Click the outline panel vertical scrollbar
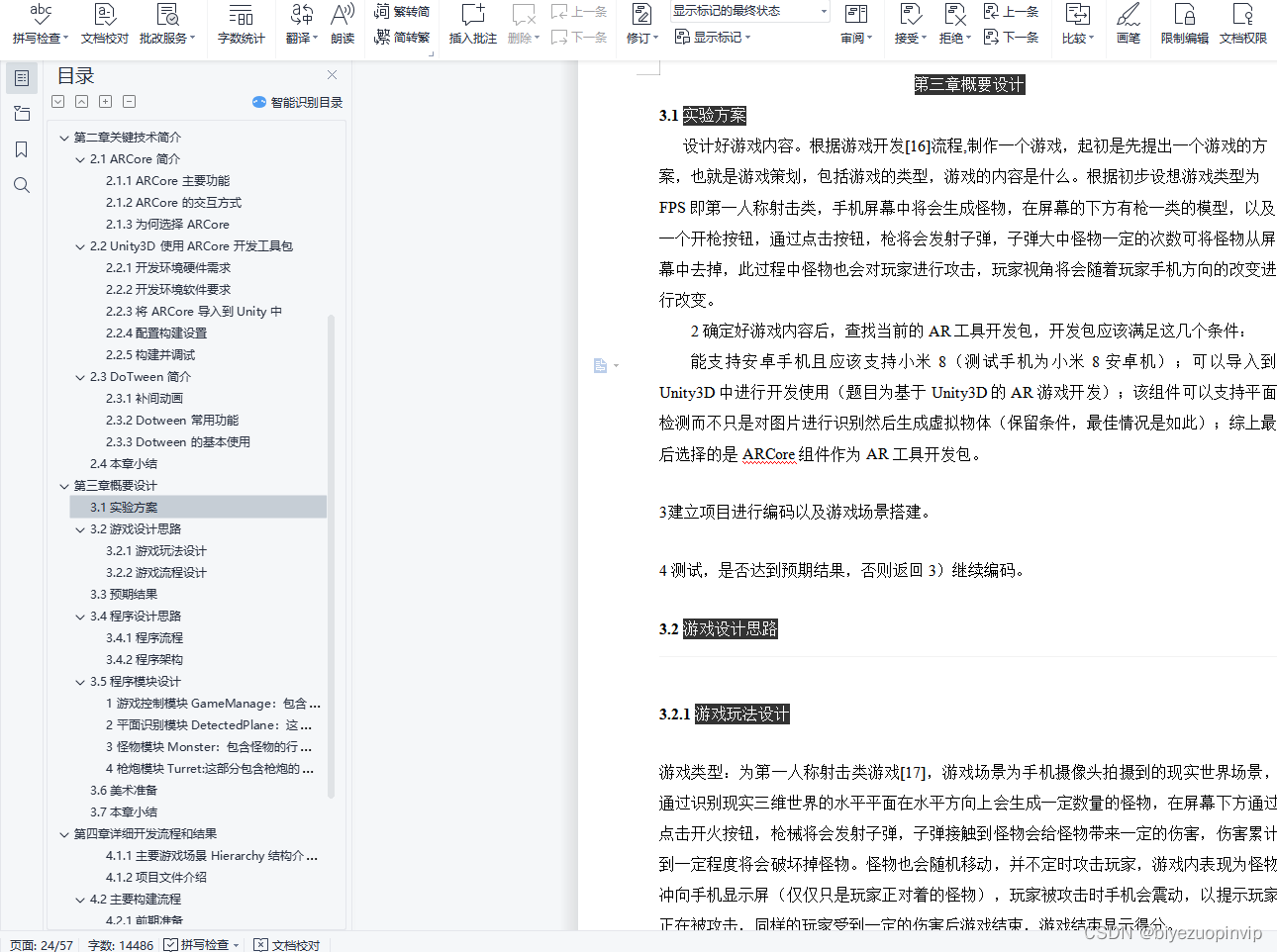This screenshot has height=952, width=1277. point(331,555)
